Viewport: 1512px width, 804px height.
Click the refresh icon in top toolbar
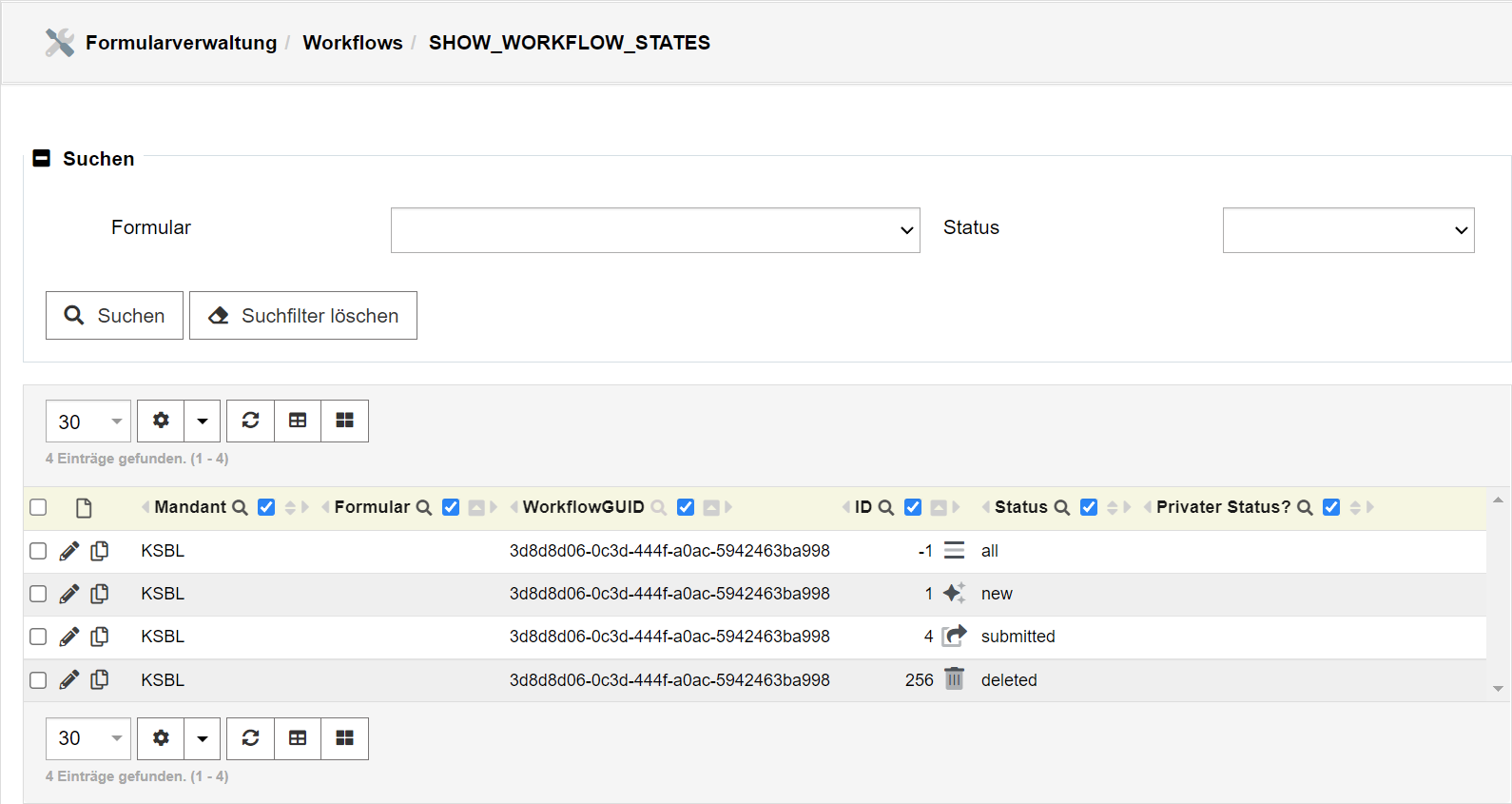250,421
